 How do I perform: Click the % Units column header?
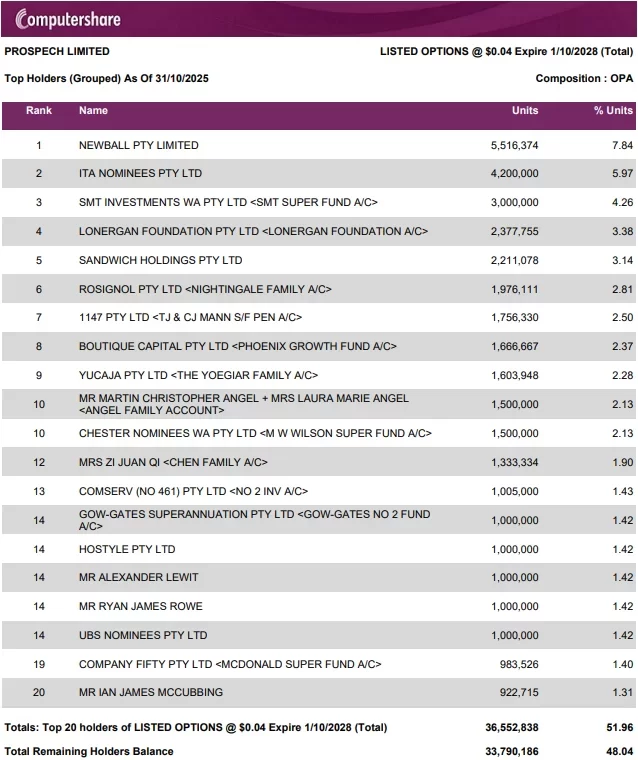coord(613,111)
